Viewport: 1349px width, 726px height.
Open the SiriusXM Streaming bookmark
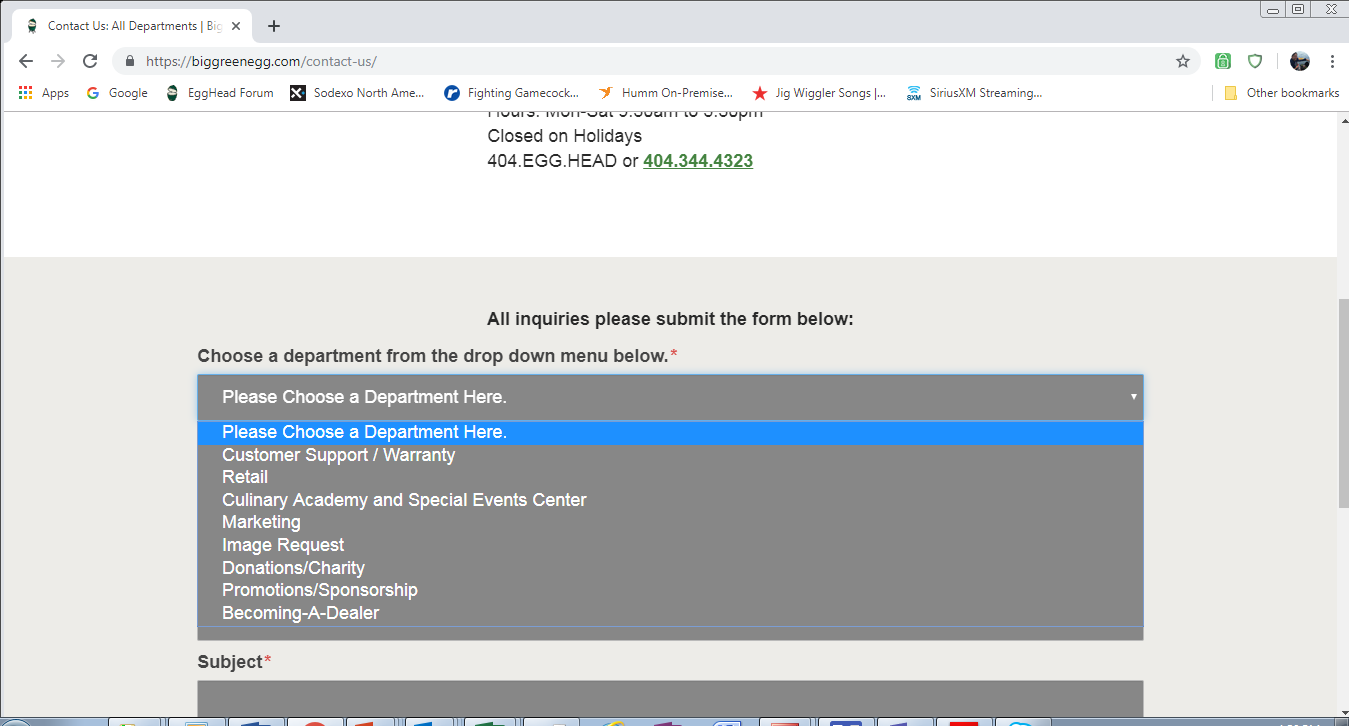[974, 93]
